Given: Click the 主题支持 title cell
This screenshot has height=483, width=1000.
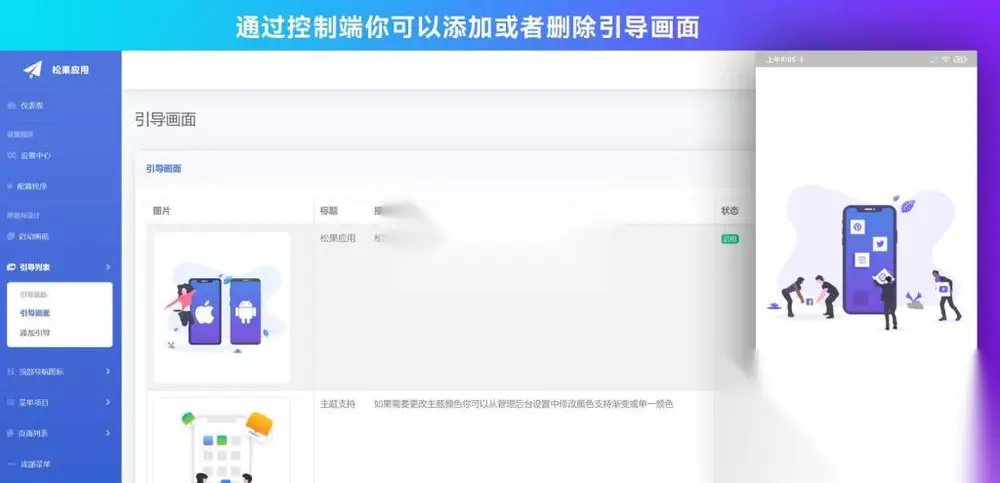Looking at the screenshot, I should 337,404.
